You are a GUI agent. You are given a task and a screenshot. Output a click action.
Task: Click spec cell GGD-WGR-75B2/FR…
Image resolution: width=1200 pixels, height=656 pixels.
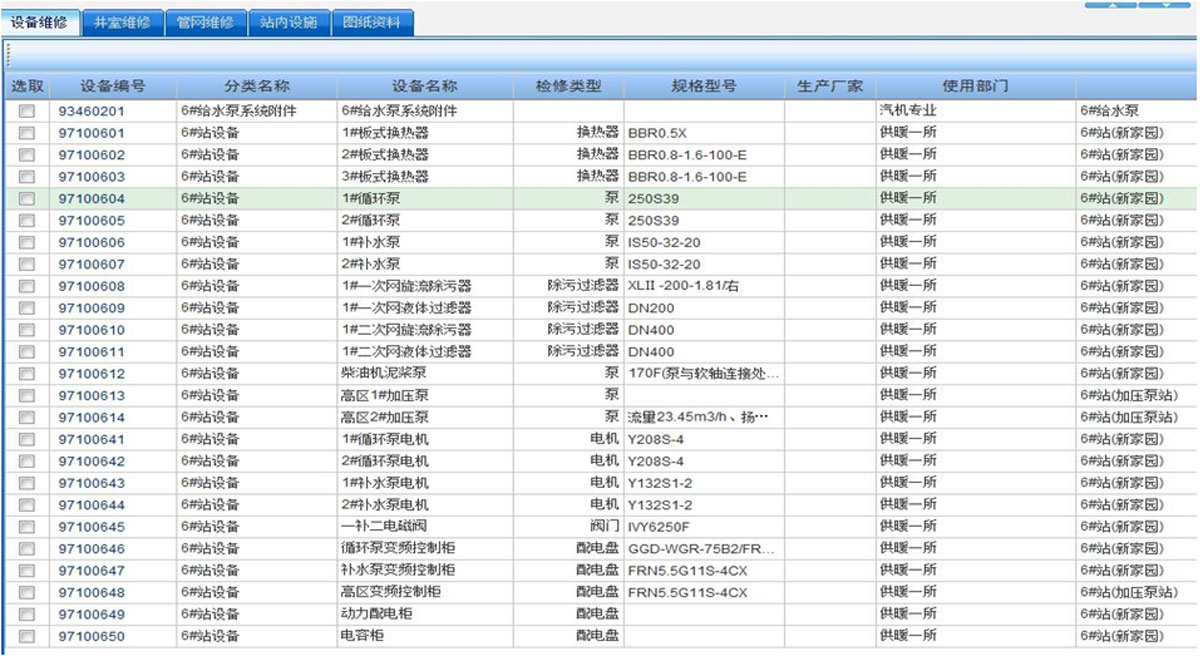(x=702, y=549)
